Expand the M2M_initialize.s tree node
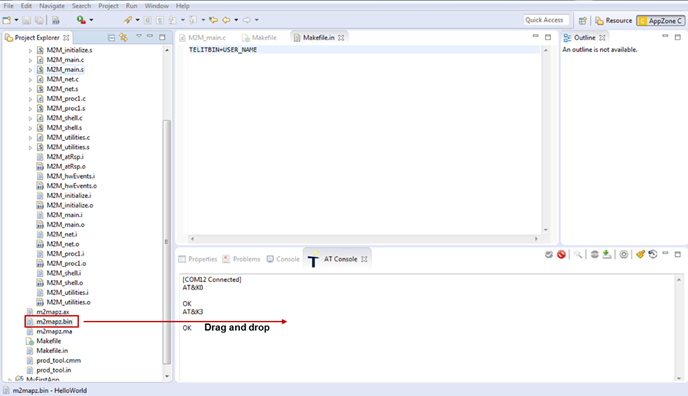Image resolution: width=688 pixels, height=396 pixels. coord(30,50)
